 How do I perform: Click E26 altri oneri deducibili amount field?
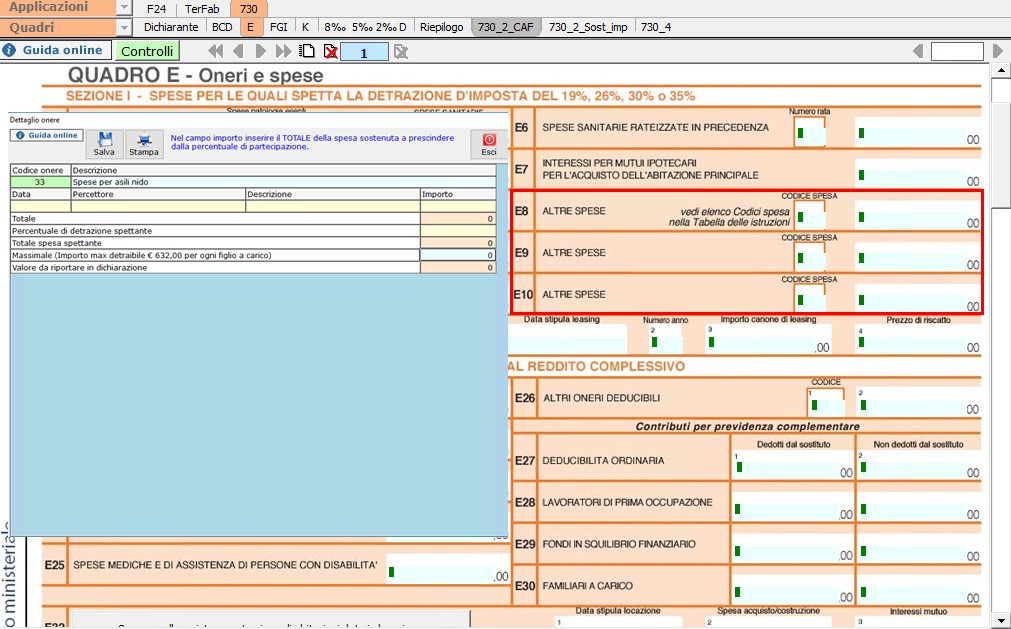pos(918,403)
